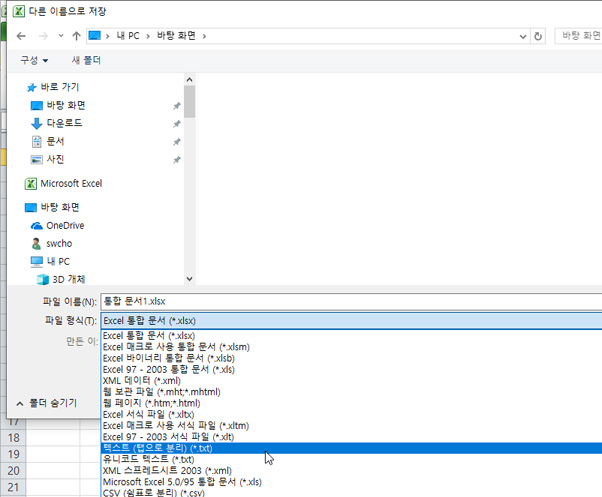Click Excel icon in dialog title bar
The height and width of the screenshot is (497, 602).
click(x=19, y=11)
